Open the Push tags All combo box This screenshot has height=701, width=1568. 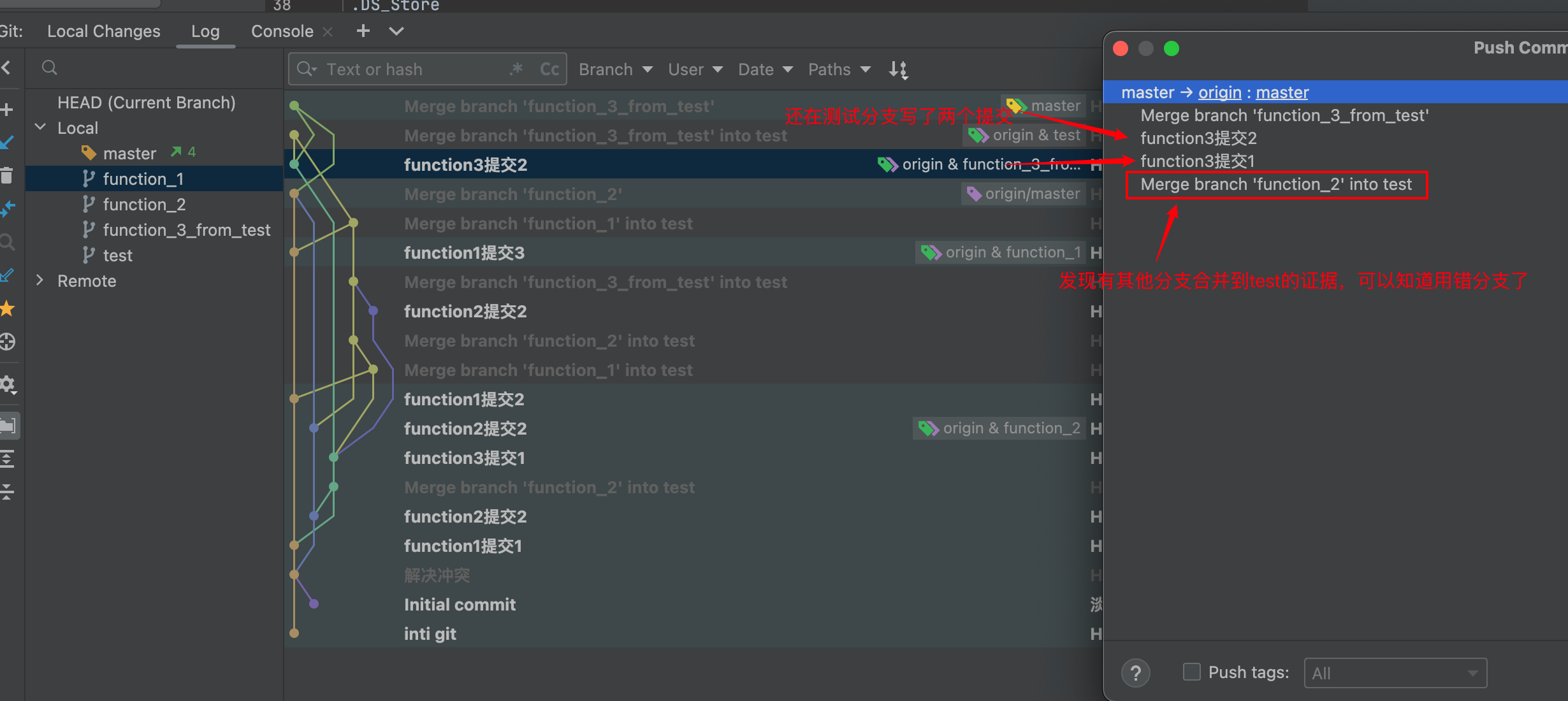click(x=1395, y=673)
